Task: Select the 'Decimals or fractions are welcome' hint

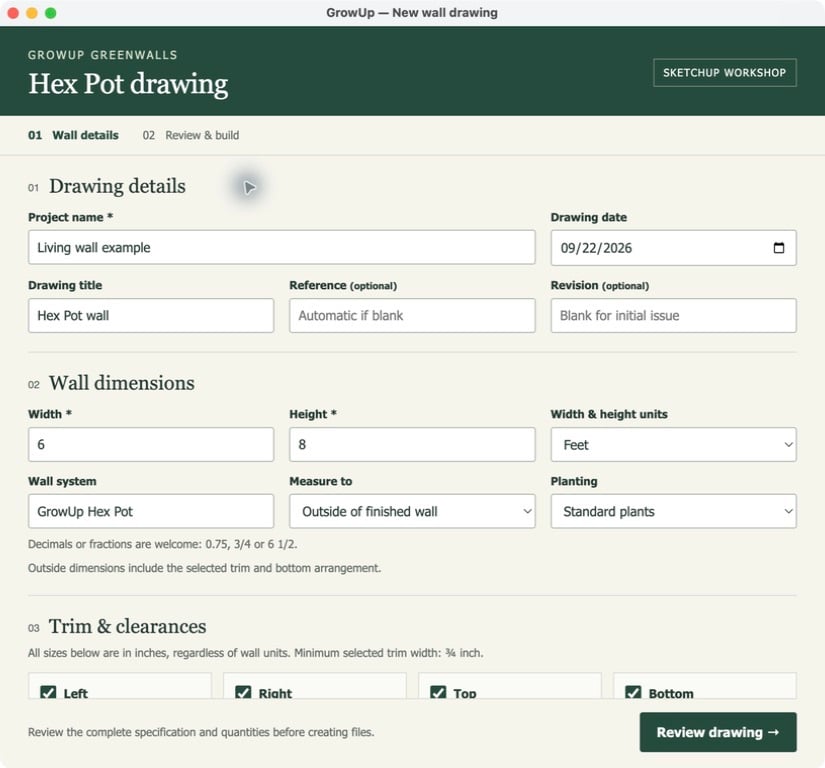Action: tap(163, 544)
